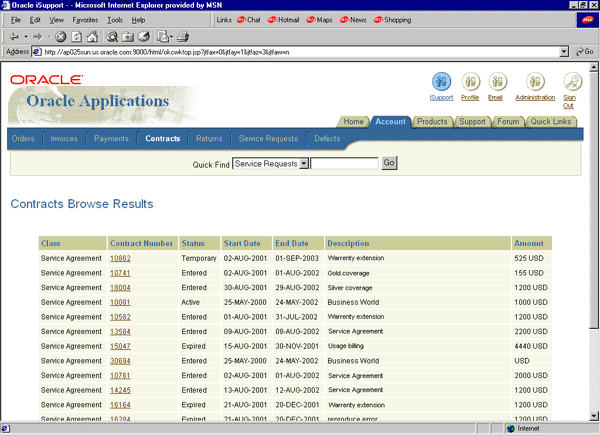Open contract number 13584
Image resolution: width=600 pixels, height=436 pixels.
[x=120, y=331]
